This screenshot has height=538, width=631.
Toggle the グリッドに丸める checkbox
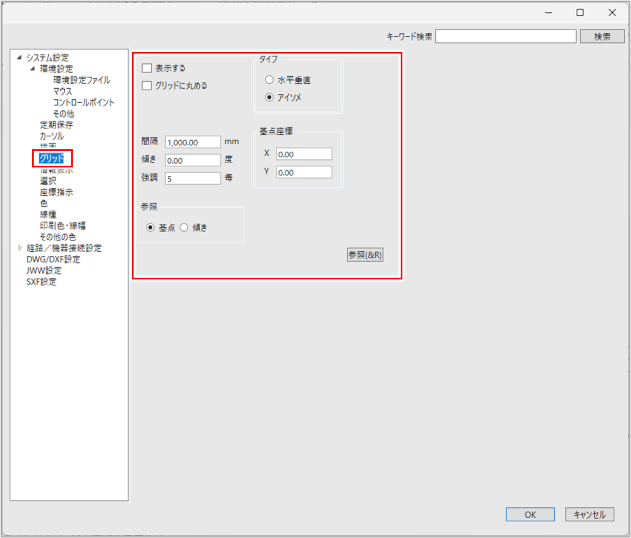(147, 86)
